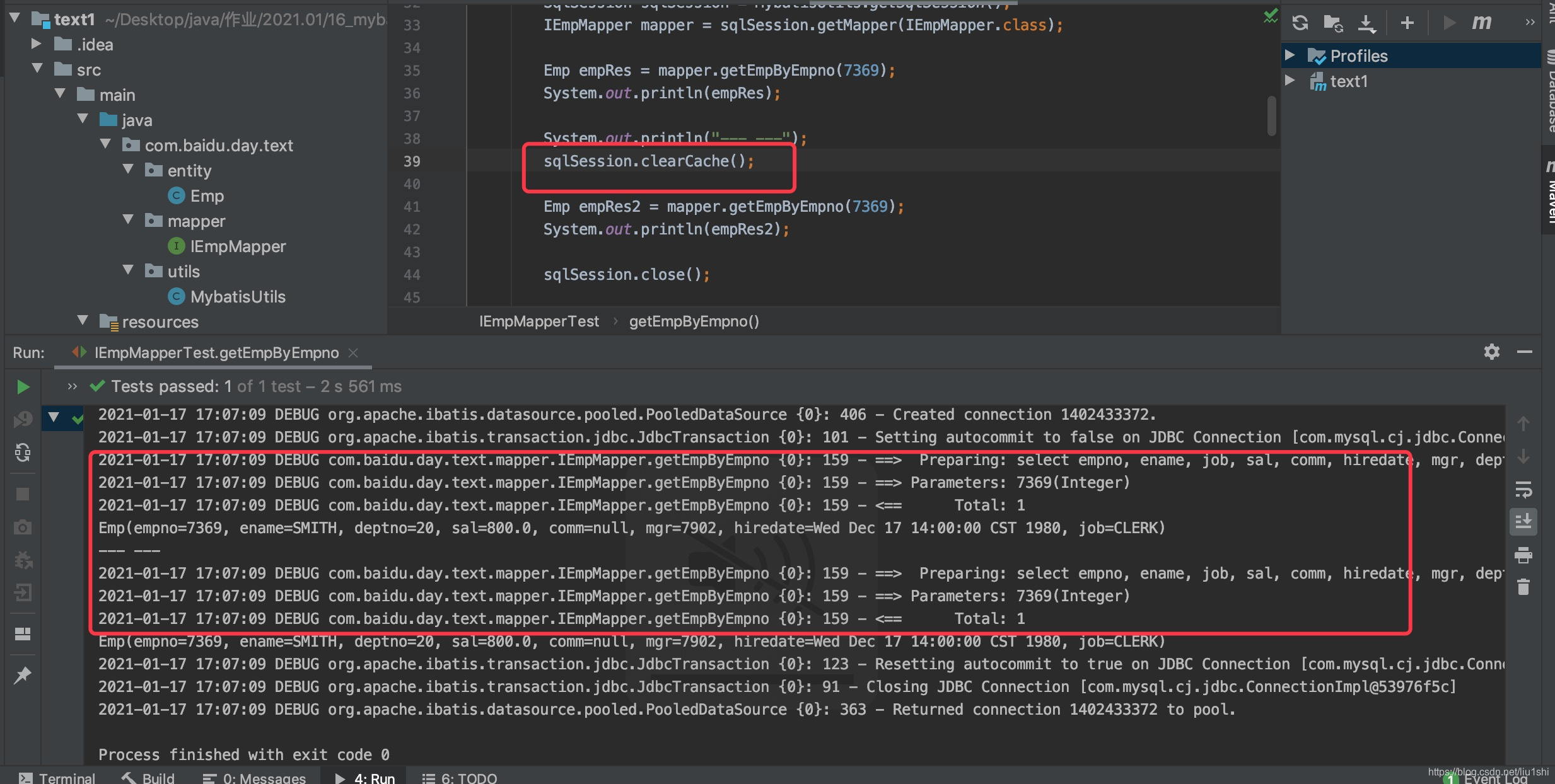The height and width of the screenshot is (784, 1555).
Task: Toggle soft-wrap in console output
Action: 1523,489
